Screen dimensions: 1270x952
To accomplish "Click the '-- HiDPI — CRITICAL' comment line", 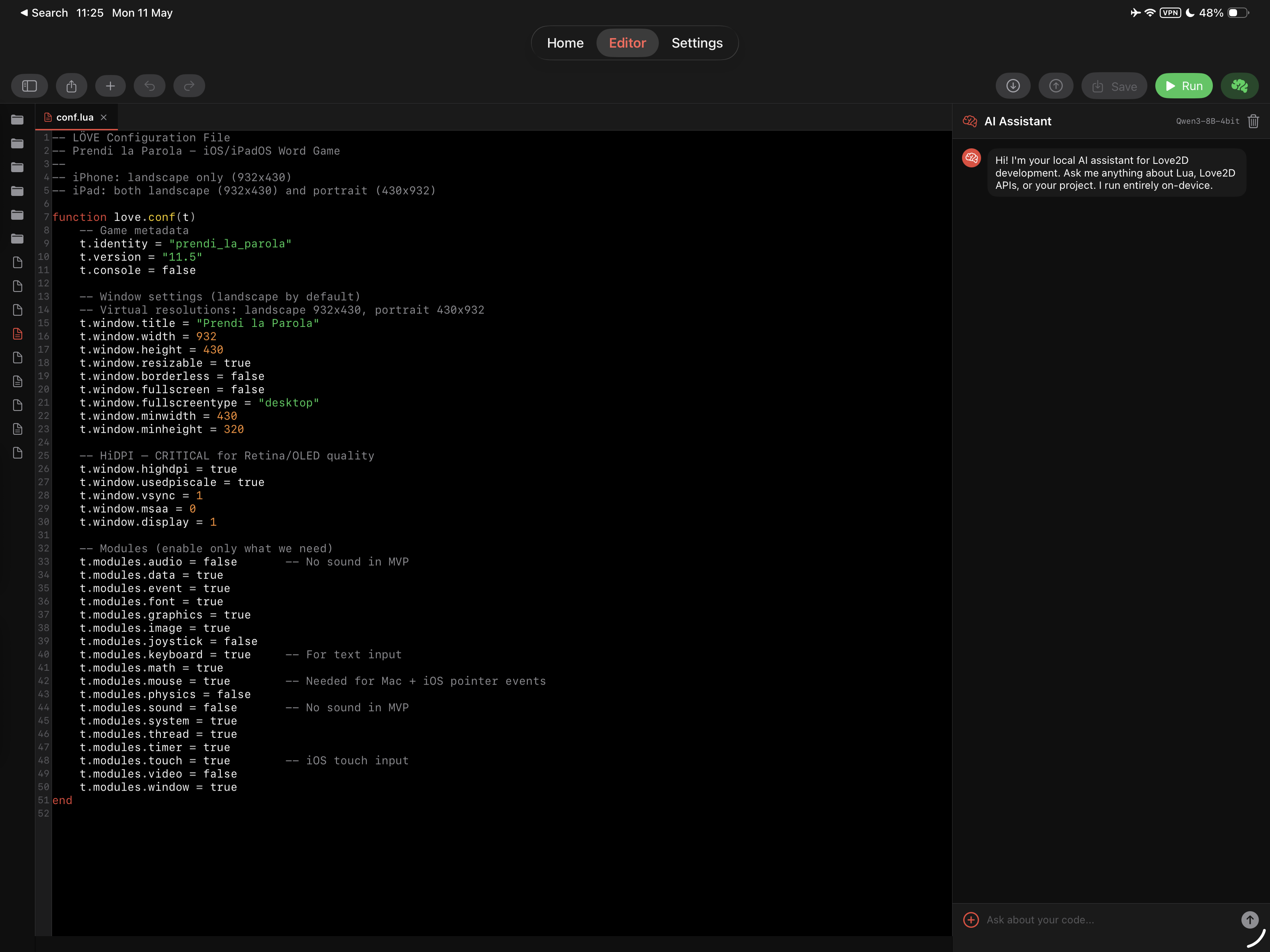I will [227, 456].
